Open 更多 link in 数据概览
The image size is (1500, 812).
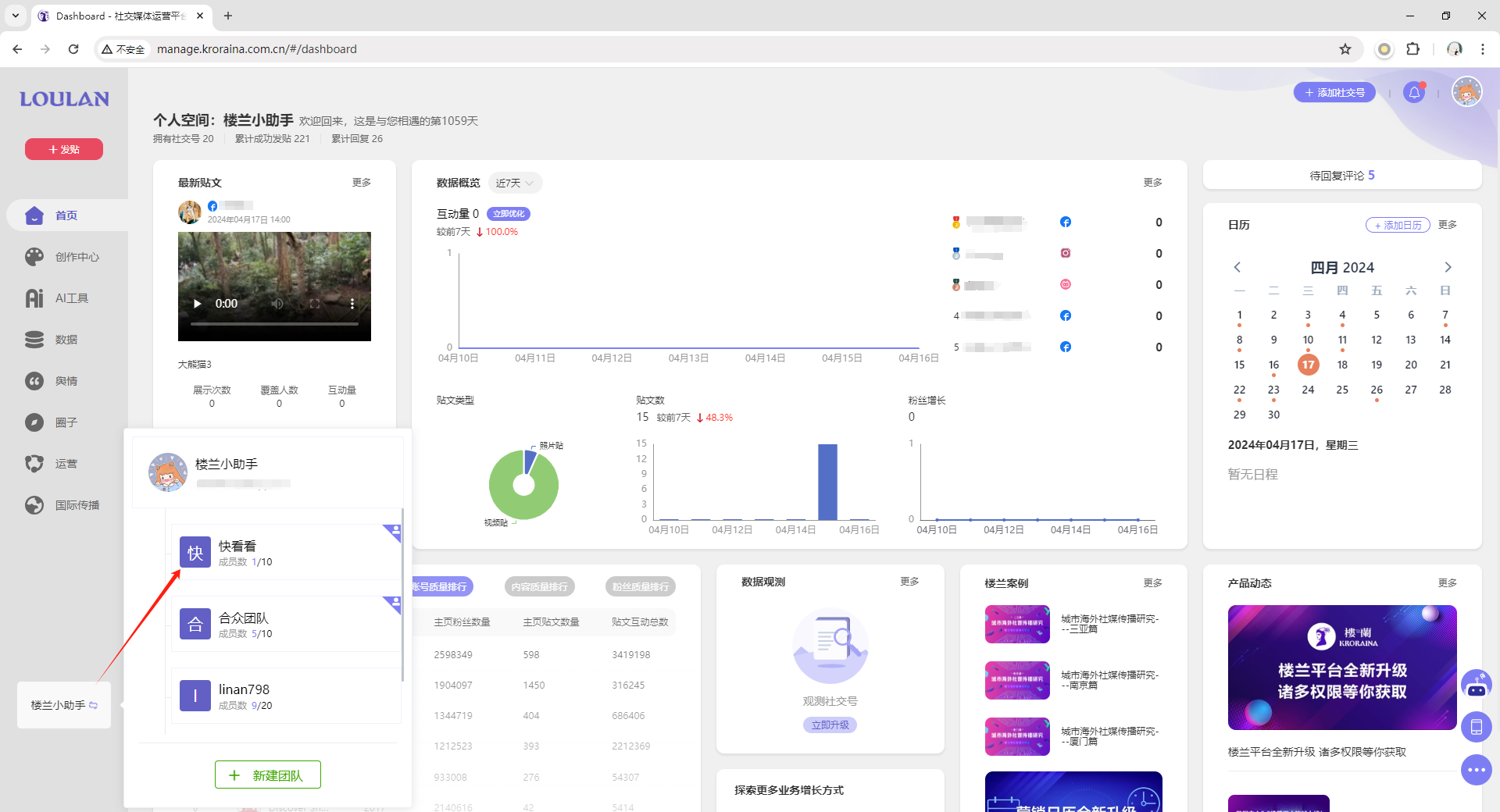coord(1153,182)
